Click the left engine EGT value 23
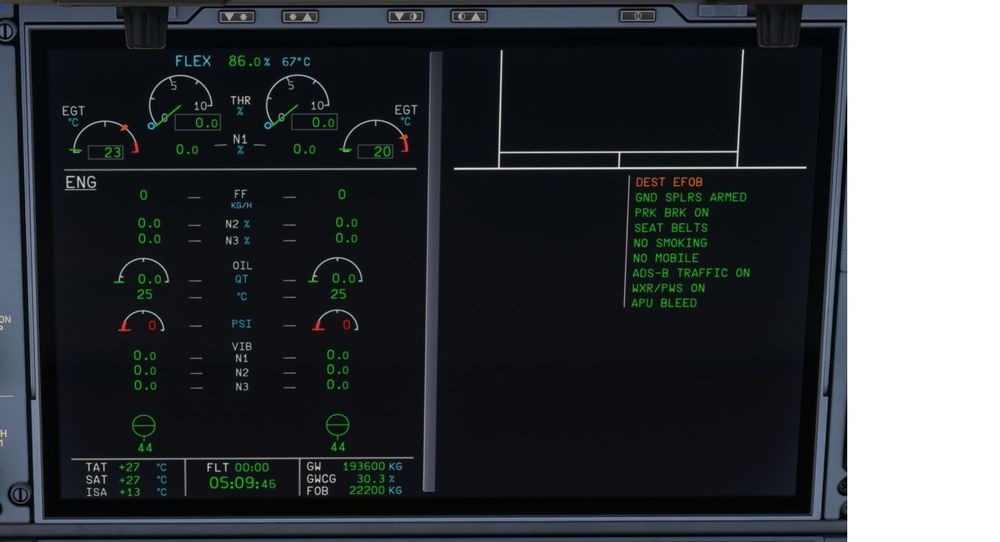 coord(105,152)
